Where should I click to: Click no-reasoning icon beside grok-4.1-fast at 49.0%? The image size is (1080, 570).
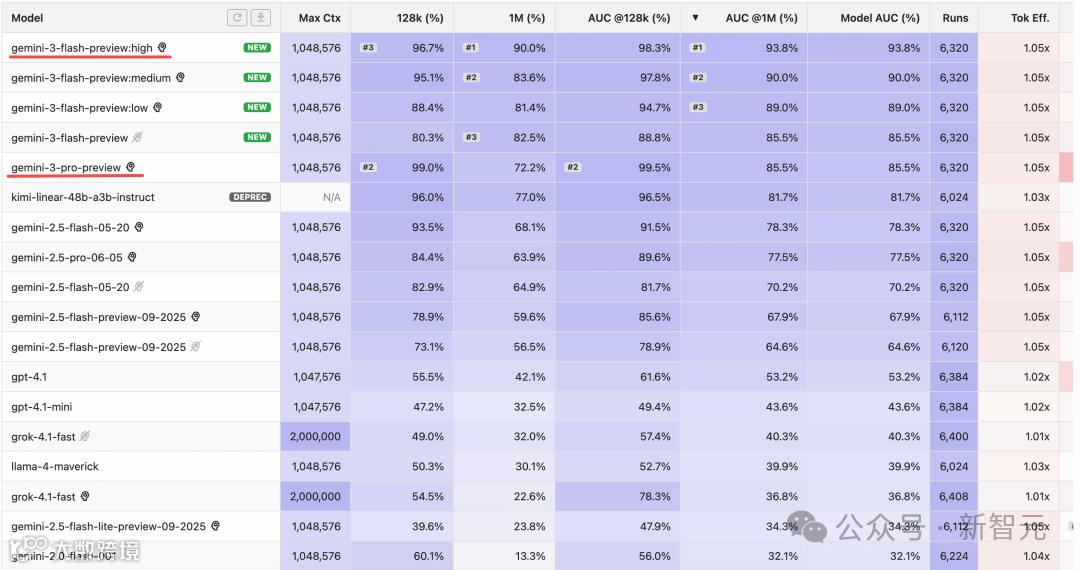(x=85, y=436)
